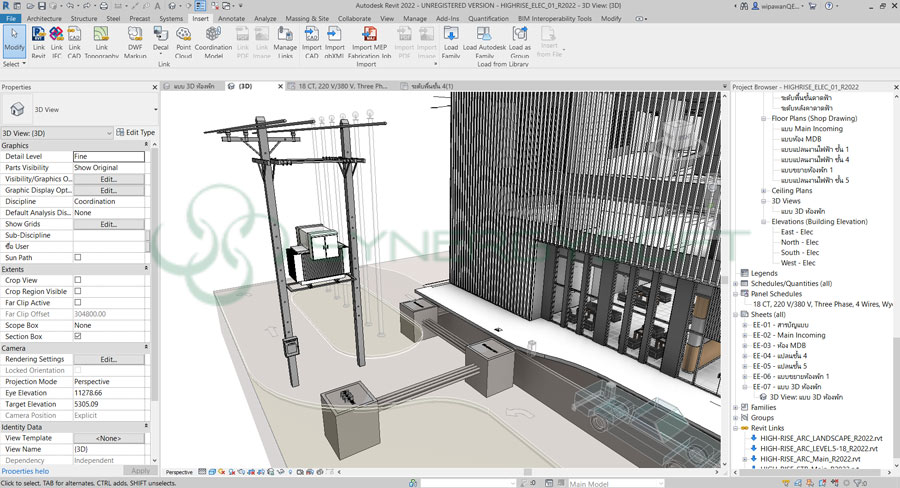Expand the Families node in Project Browser

pyautogui.click(x=736, y=408)
